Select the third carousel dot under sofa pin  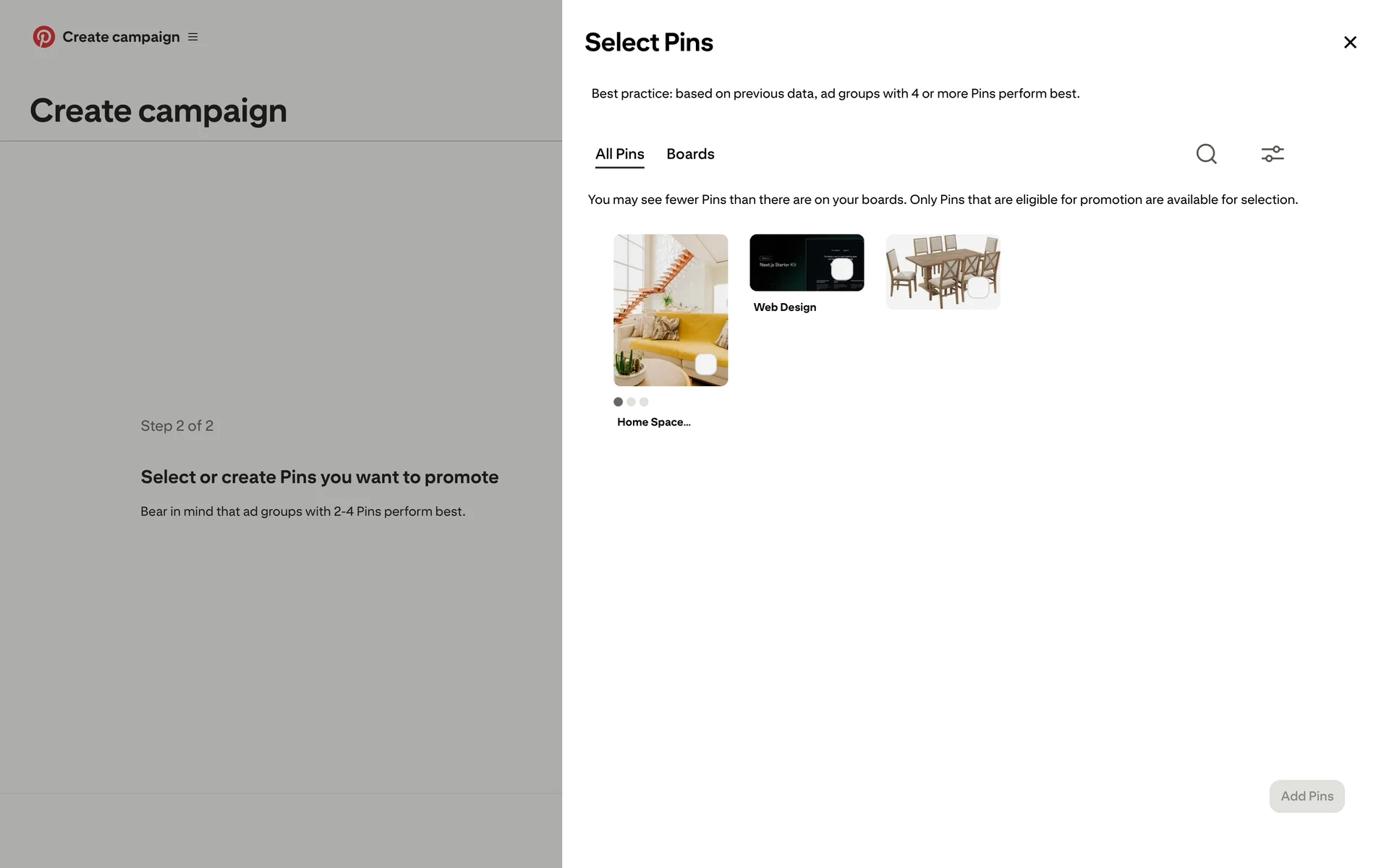click(x=644, y=402)
